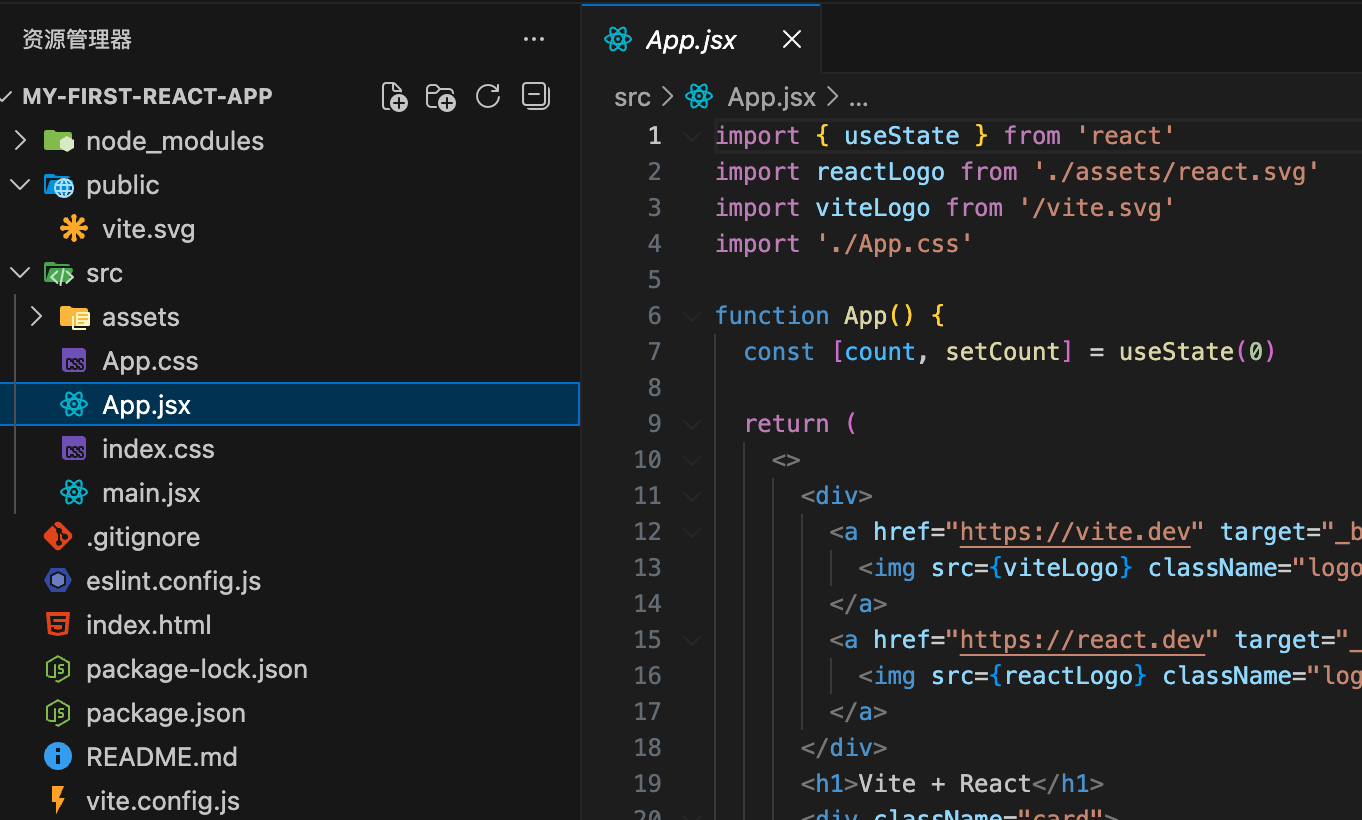Viewport: 1362px width, 820px height.
Task: Click './App.css' import string on line 4
Action: click(895, 244)
